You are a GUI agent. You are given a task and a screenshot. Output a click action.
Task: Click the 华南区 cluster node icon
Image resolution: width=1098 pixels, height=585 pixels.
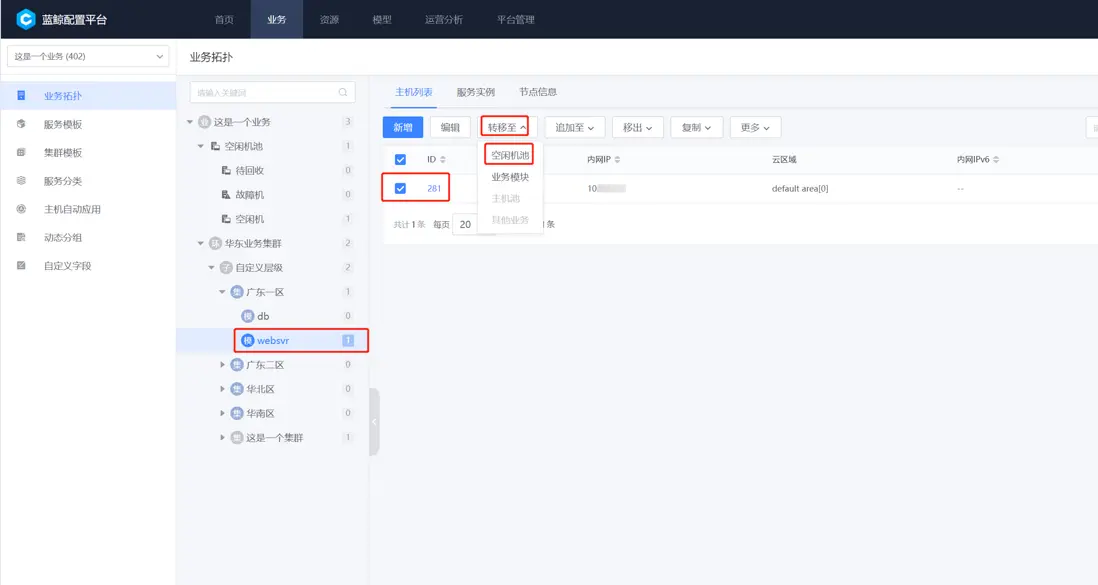[237, 413]
